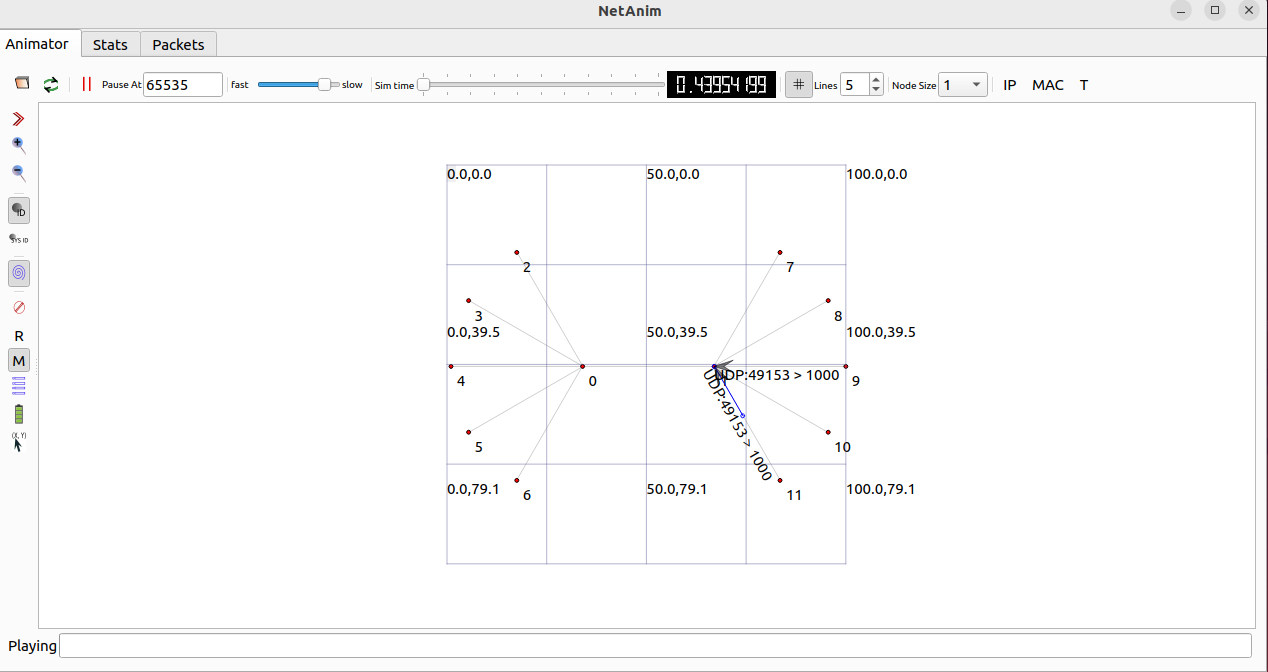
Task: Select node 0 in the topology
Action: 582,366
